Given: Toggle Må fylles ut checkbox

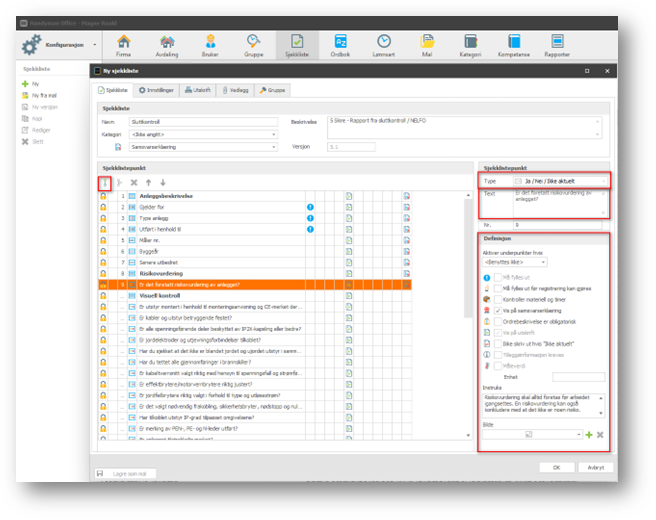Looking at the screenshot, I should 498,277.
